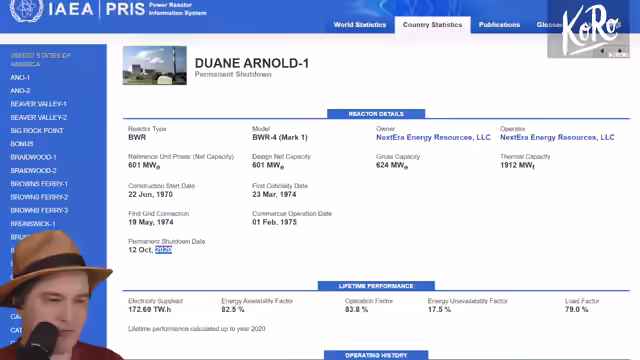640x360 pixels.
Task: Open BROWNS FERRY-2 reactor page
Action: tap(39, 197)
